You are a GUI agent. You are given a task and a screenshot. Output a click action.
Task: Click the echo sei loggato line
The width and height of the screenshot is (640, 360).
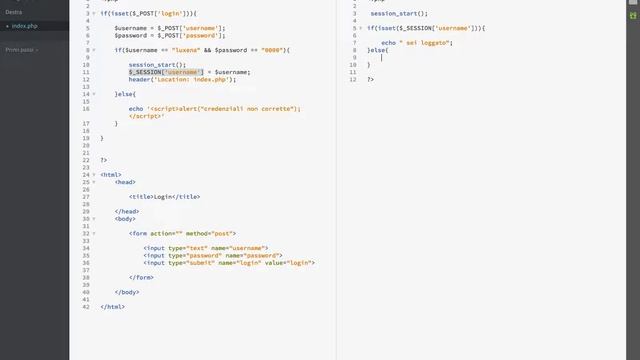tap(417, 43)
